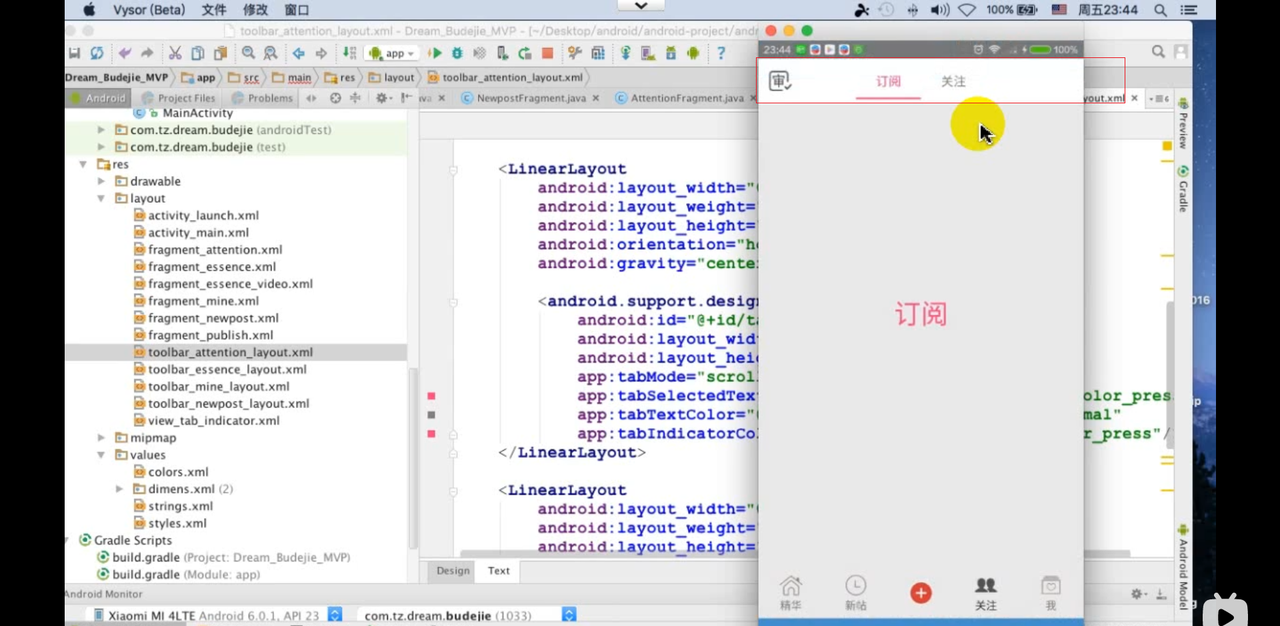1280x626 pixels.
Task: Open the AttentionFragment.java editor tab
Action: 686,98
